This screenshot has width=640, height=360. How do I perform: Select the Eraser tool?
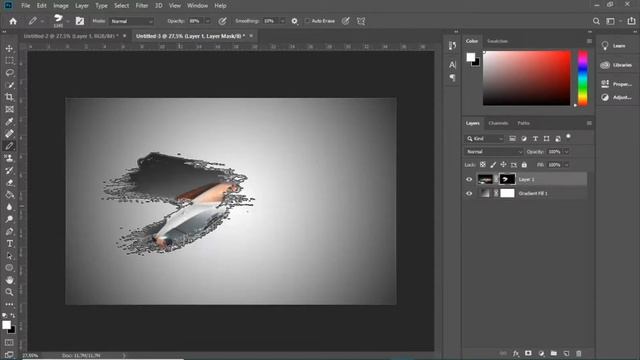[9, 183]
